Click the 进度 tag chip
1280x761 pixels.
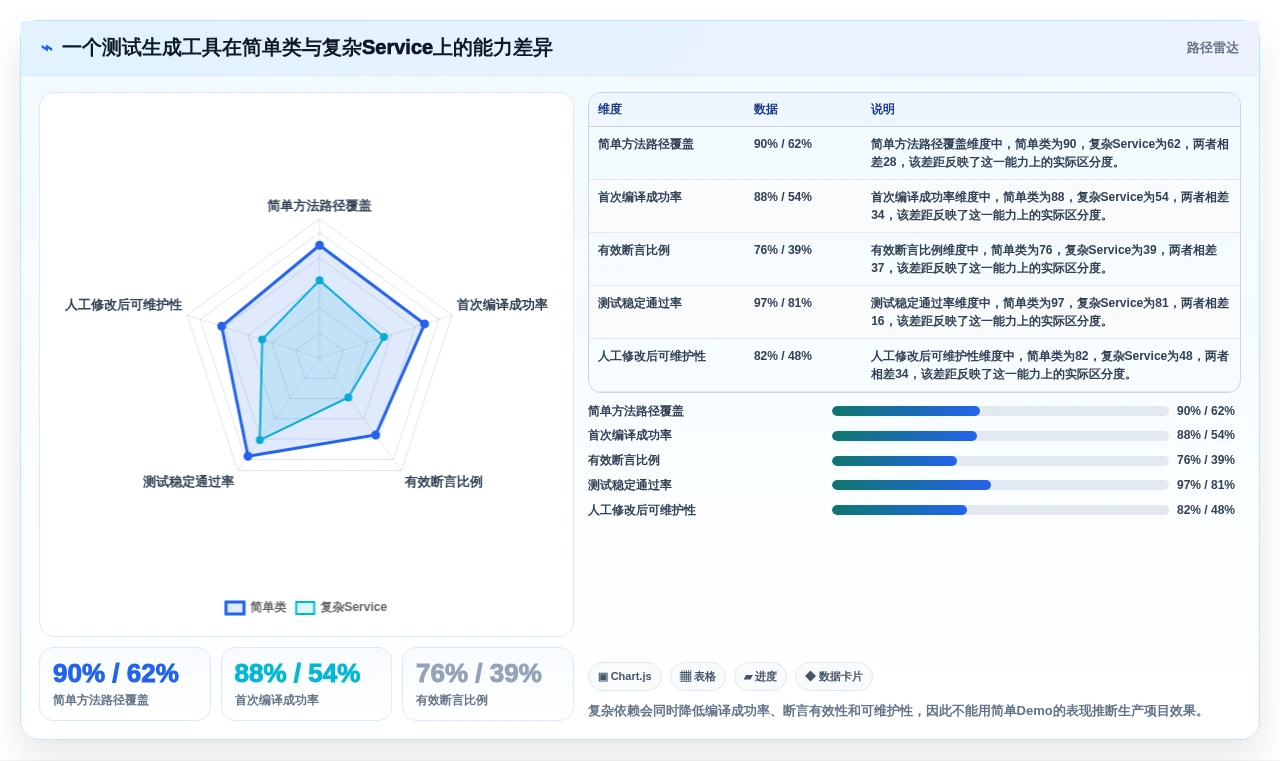pos(760,677)
